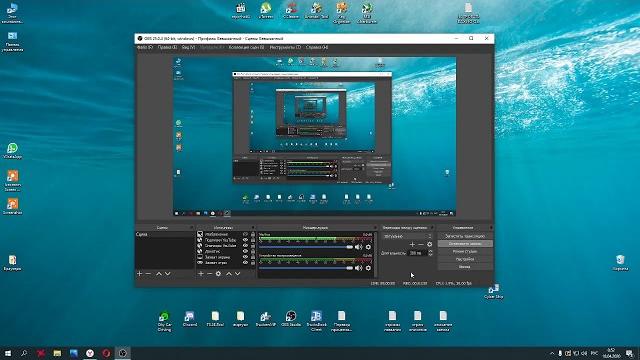Open the Settings button in Controls
This screenshot has width=640, height=360.
(x=465, y=259)
